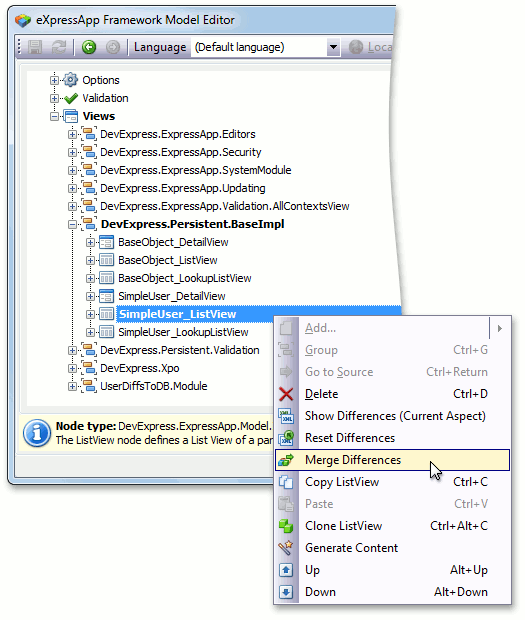Open the Language dropdown arrow

334,47
